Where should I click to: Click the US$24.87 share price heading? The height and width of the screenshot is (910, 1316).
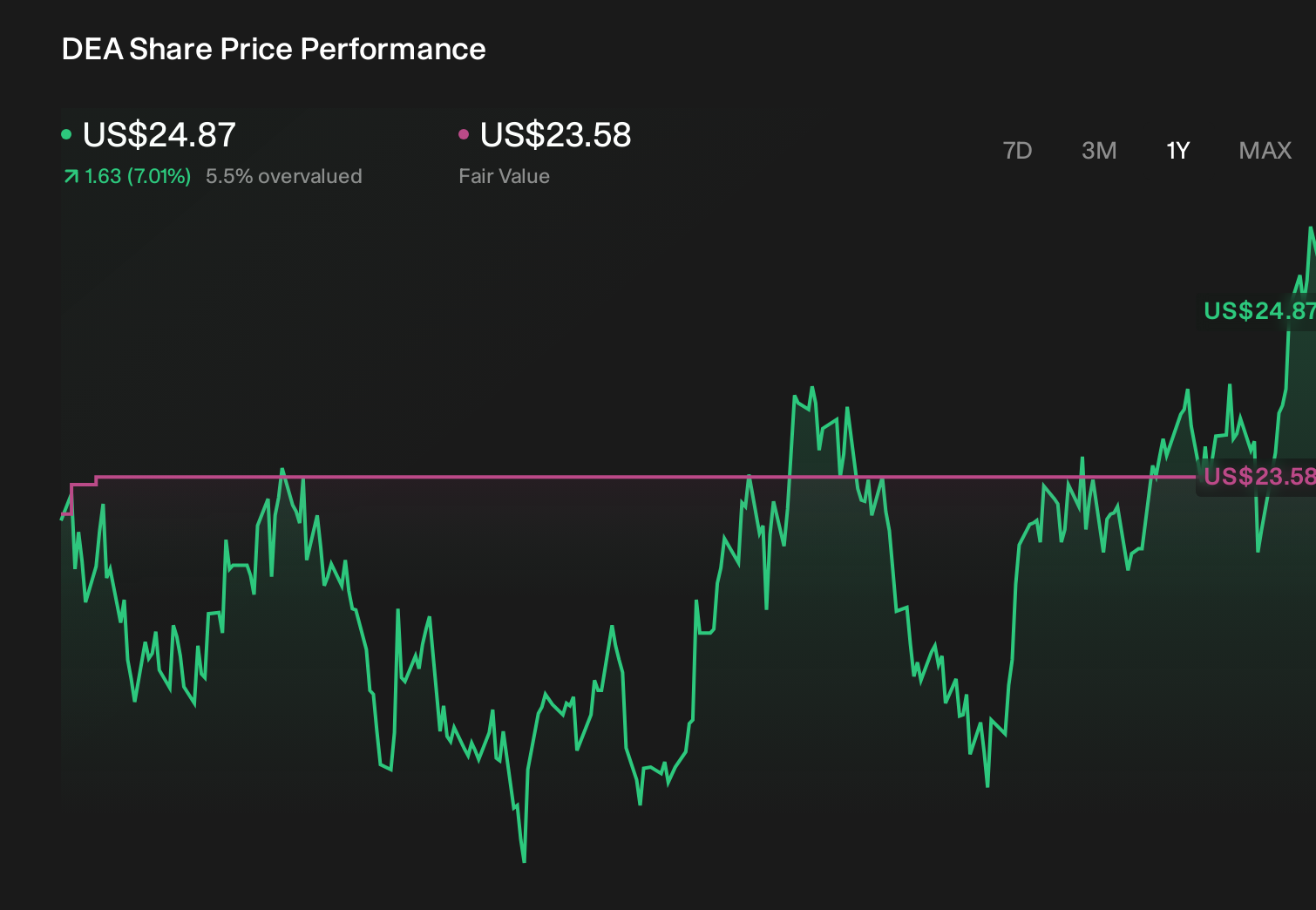[x=159, y=135]
